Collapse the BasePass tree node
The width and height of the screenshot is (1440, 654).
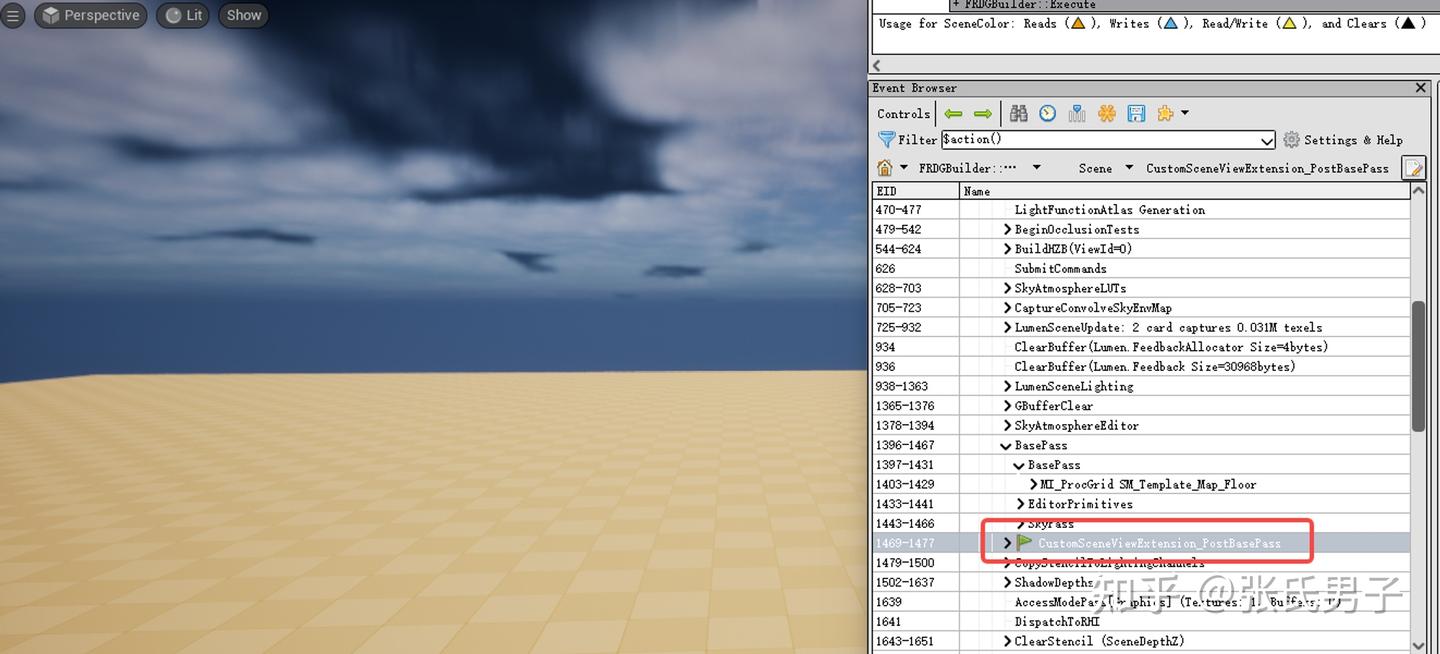(1007, 444)
